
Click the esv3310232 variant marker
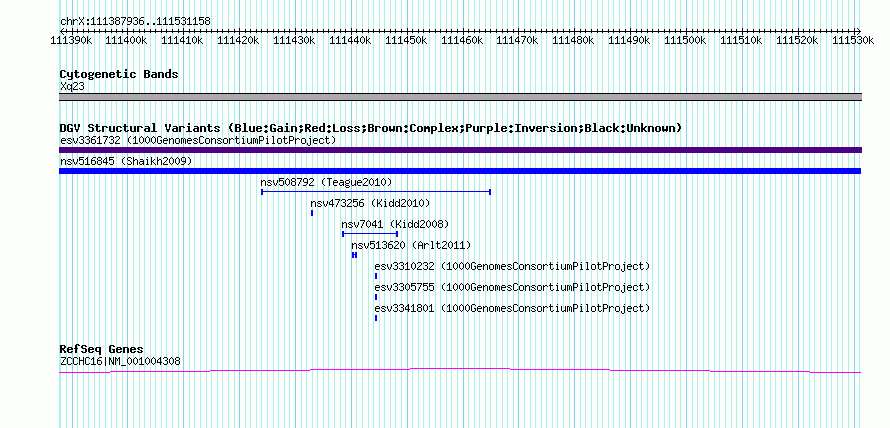click(376, 276)
